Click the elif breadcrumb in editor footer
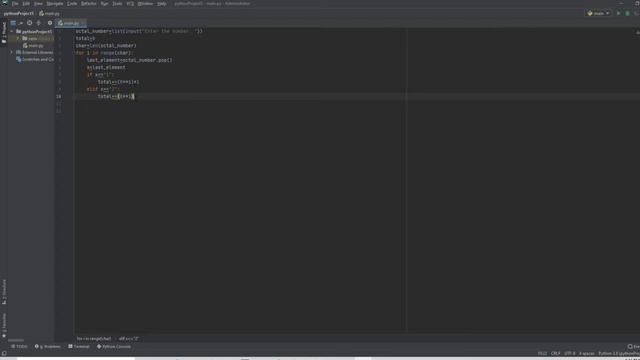 click(129, 339)
